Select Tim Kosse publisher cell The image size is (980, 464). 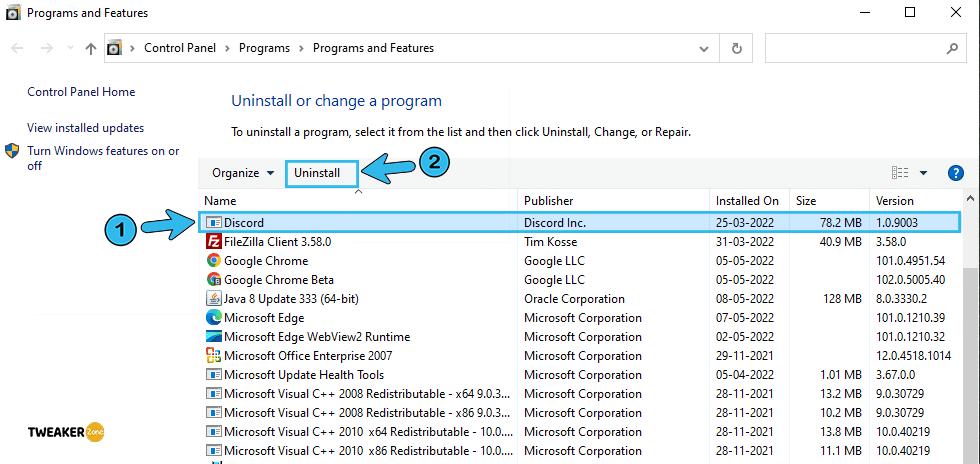coord(551,241)
